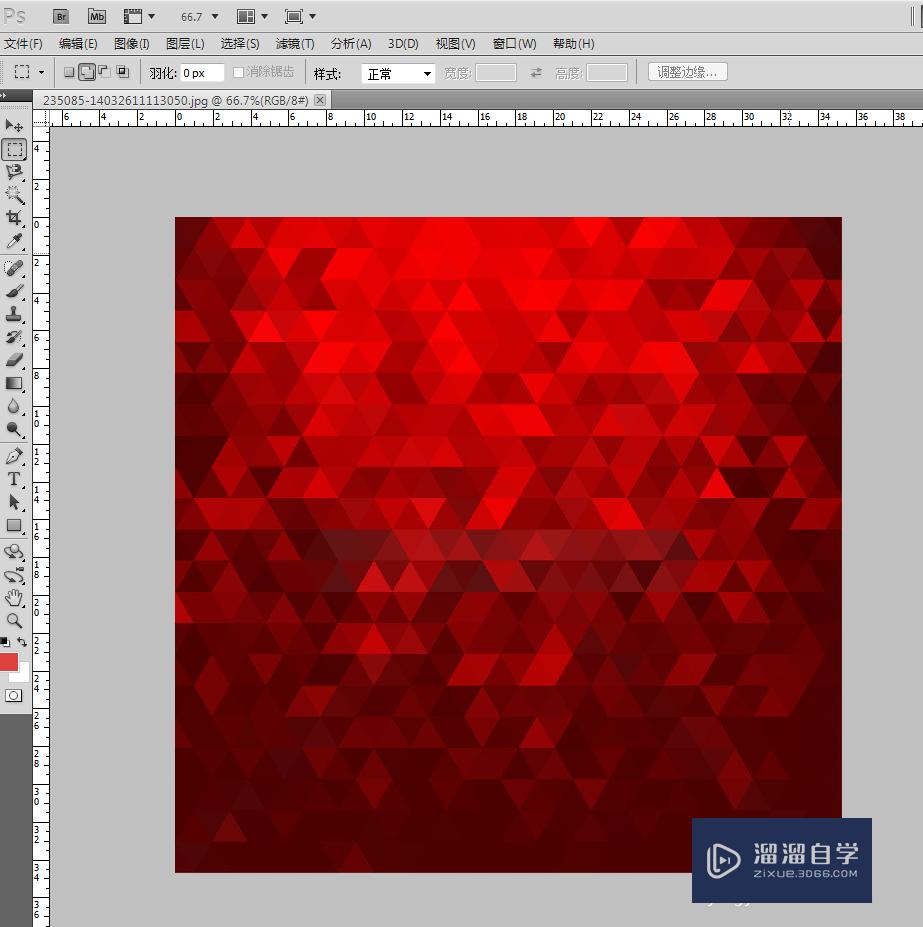Select the Type tool
The image size is (923, 927).
(x=14, y=479)
